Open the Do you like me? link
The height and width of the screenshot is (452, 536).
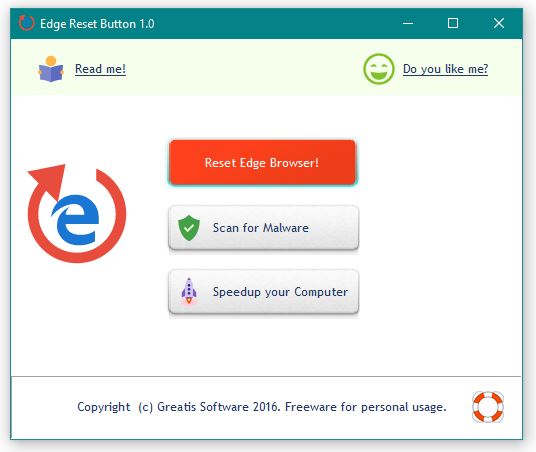coord(445,69)
